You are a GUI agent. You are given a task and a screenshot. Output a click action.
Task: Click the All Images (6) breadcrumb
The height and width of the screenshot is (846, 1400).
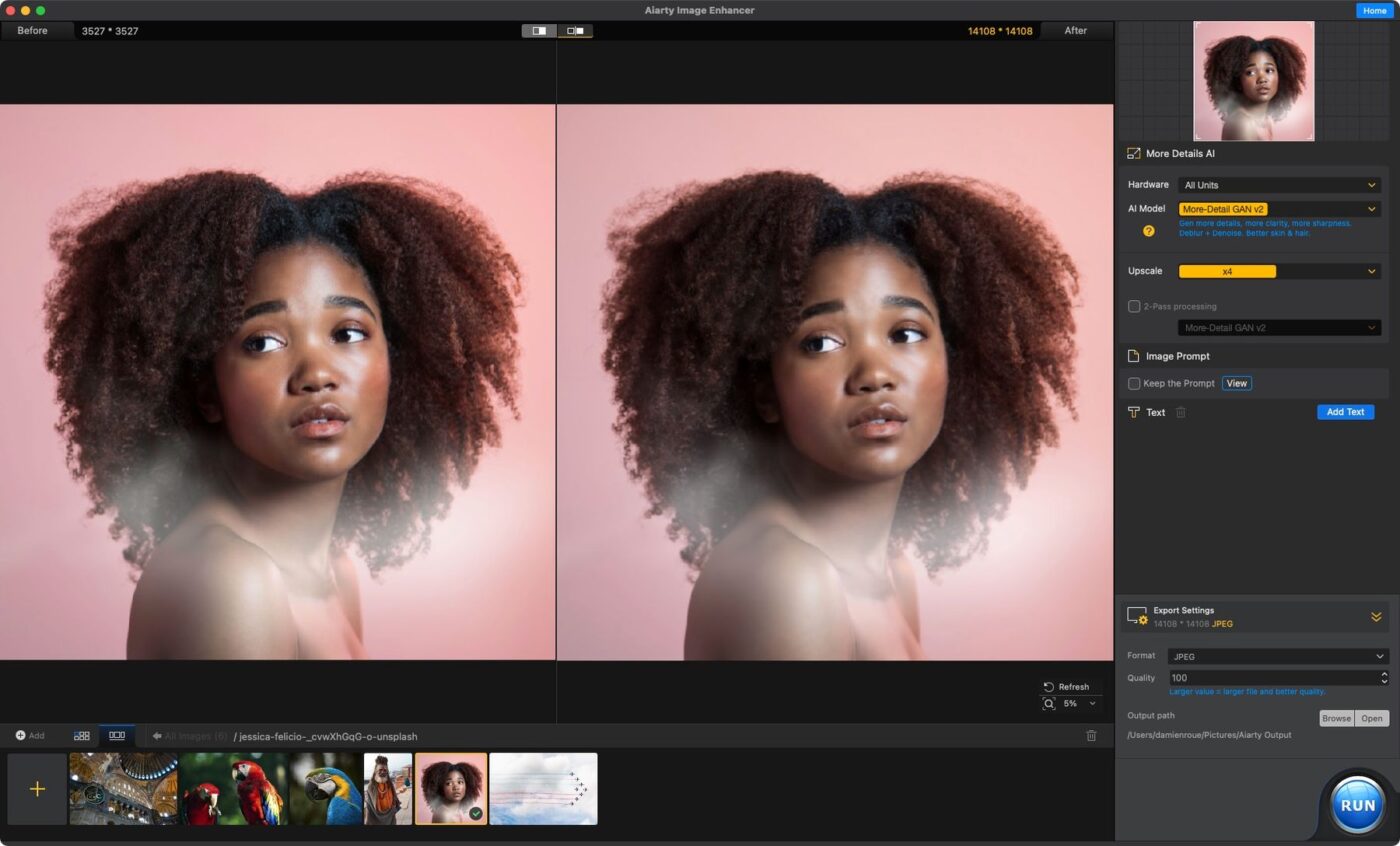click(196, 736)
